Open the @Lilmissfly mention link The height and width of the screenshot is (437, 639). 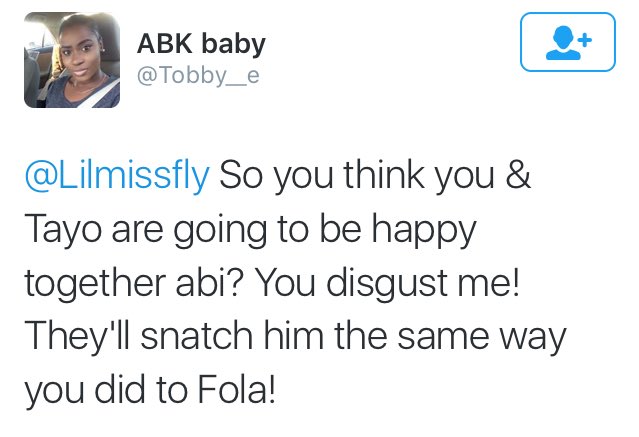pos(116,178)
